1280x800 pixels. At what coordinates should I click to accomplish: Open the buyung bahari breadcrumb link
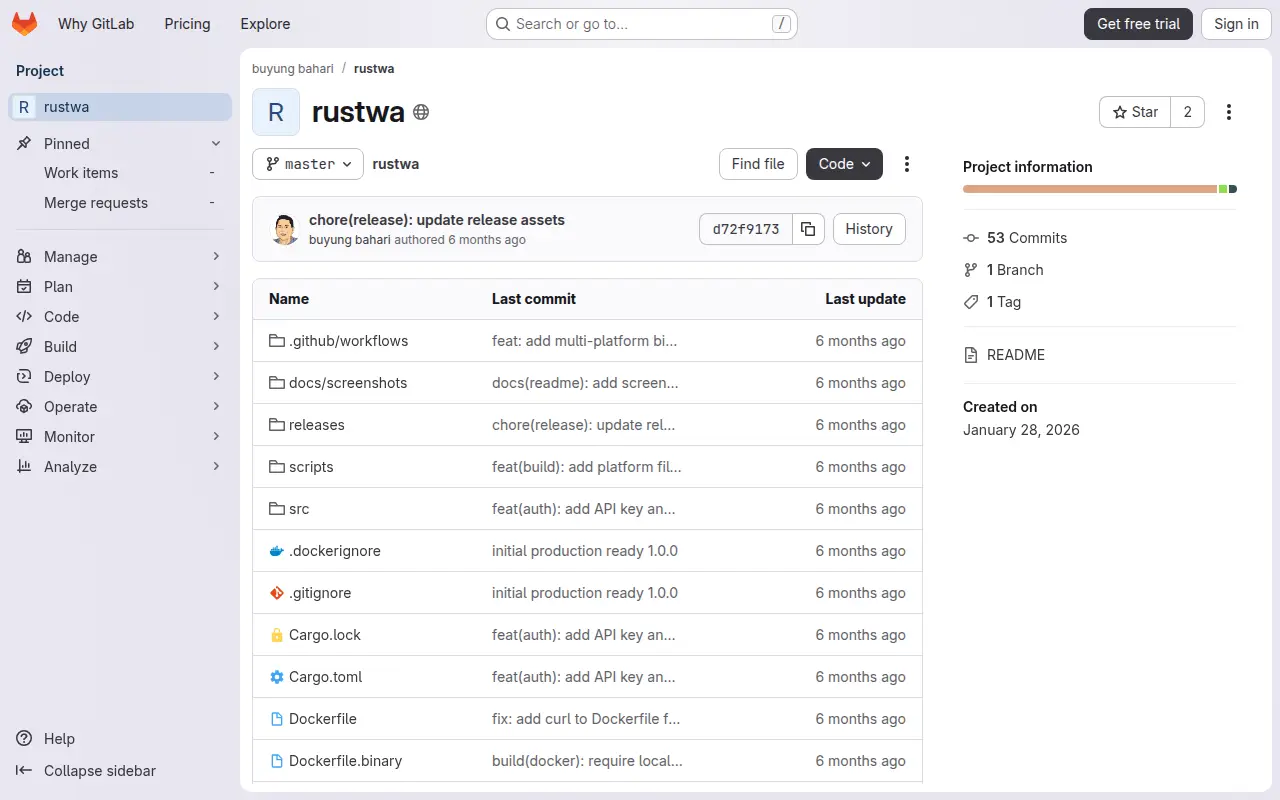[293, 69]
